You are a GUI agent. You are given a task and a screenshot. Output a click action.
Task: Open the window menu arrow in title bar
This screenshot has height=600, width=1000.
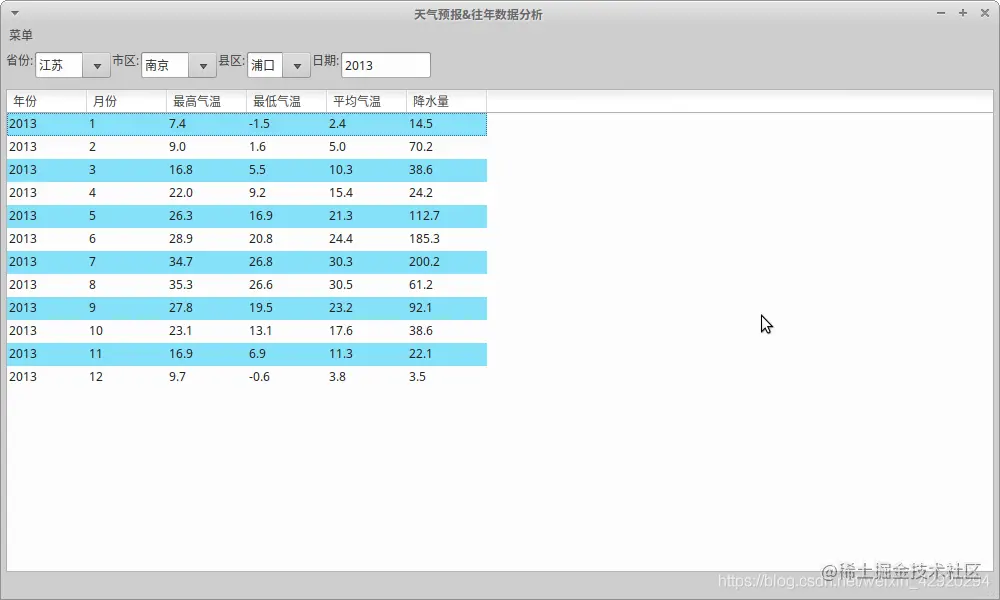15,13
